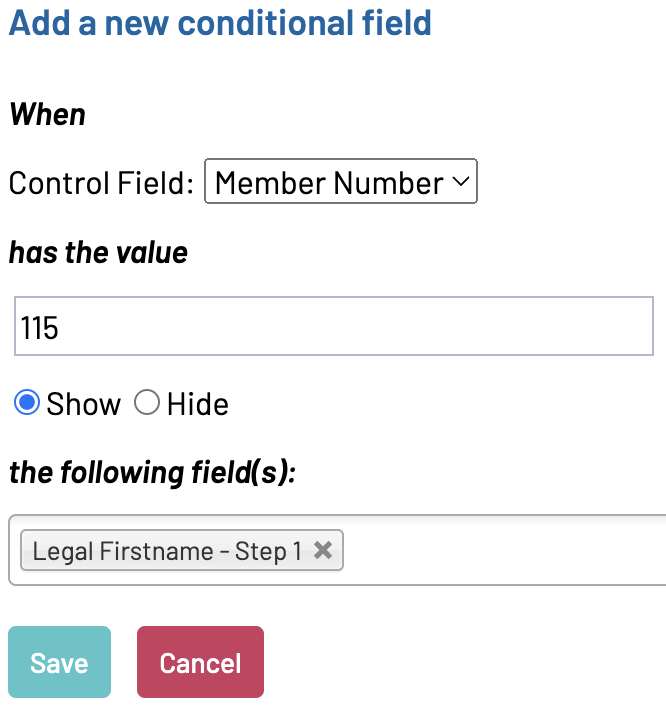
Task: Click empty space in the fields selector box
Action: coord(500,550)
